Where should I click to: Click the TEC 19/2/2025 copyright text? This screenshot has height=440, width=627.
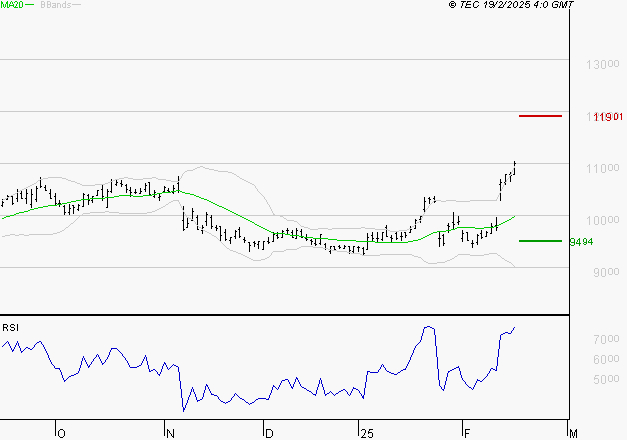coord(511,5)
